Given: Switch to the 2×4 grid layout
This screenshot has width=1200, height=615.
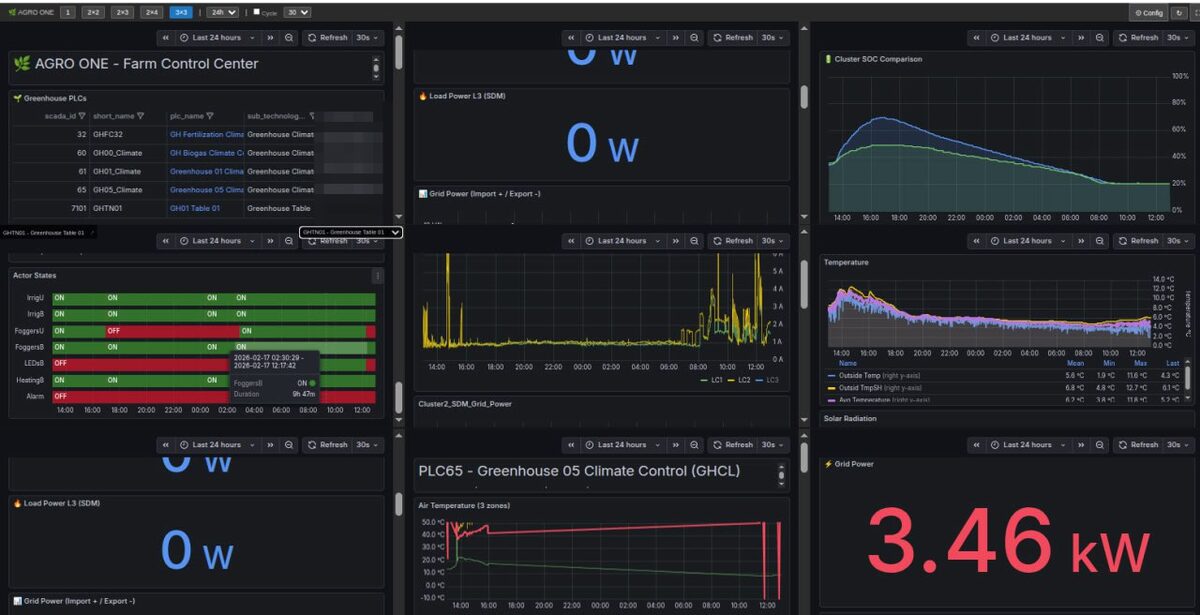Looking at the screenshot, I should (151, 13).
